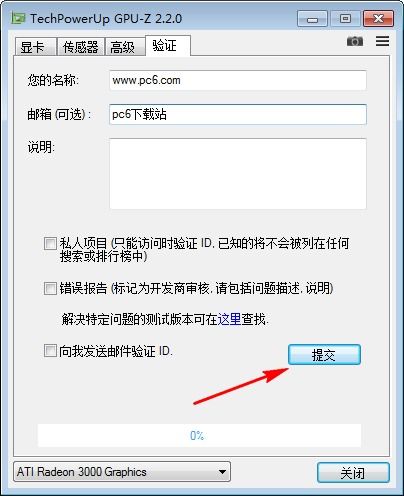Focus the 您的名称 input field
This screenshot has width=404, height=496.
[x=238, y=80]
